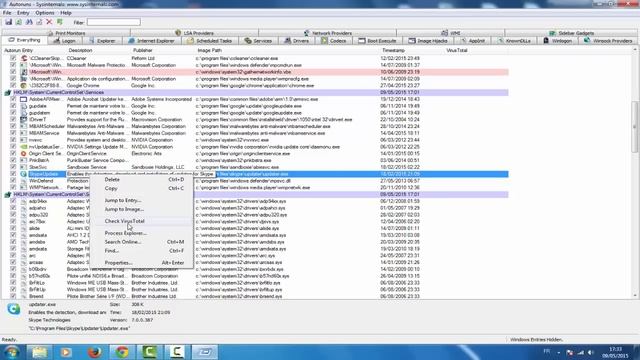640x360 pixels.
Task: Choose Delete in the context menu
Action: pyautogui.click(x=141, y=180)
